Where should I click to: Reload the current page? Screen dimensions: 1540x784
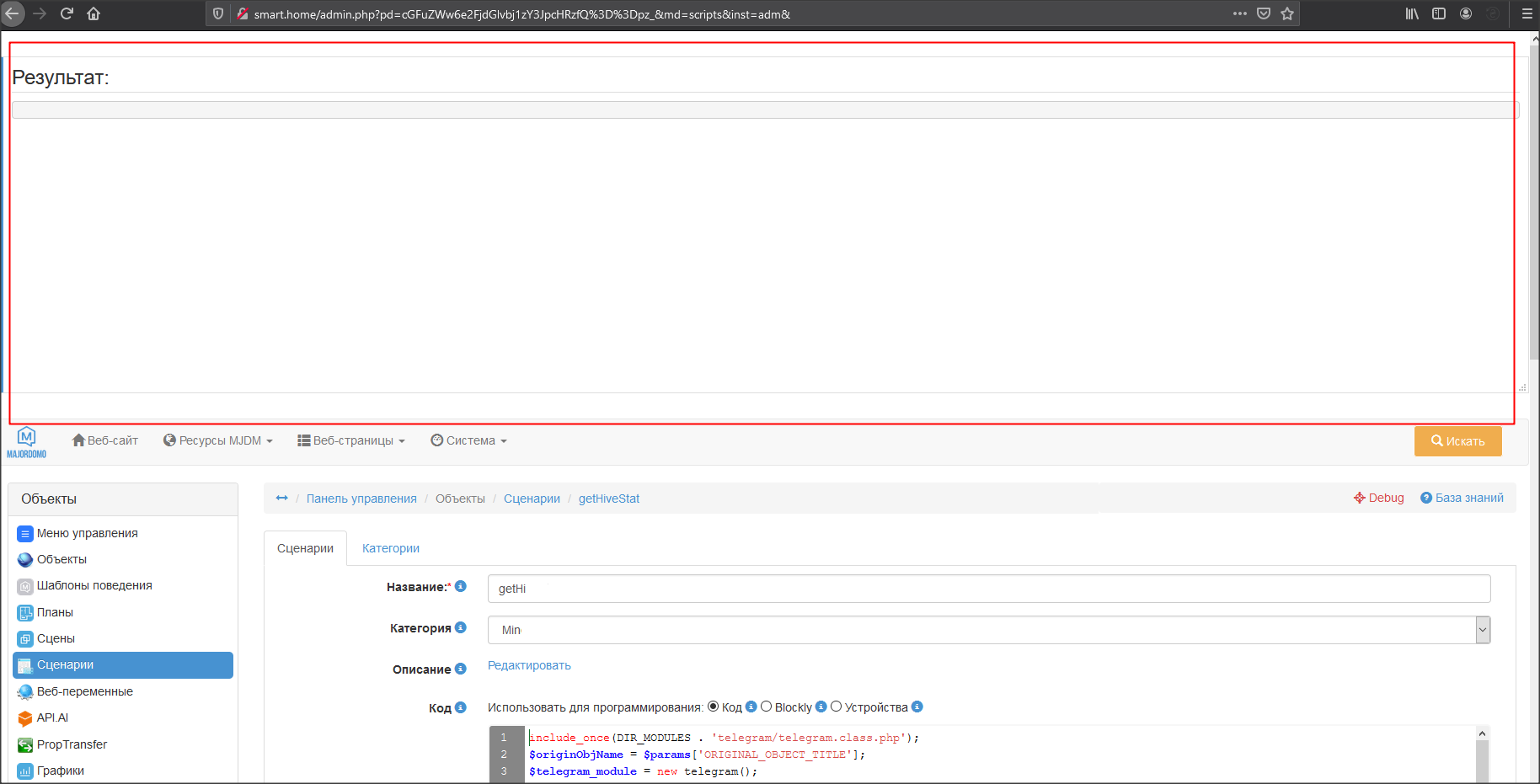(67, 13)
